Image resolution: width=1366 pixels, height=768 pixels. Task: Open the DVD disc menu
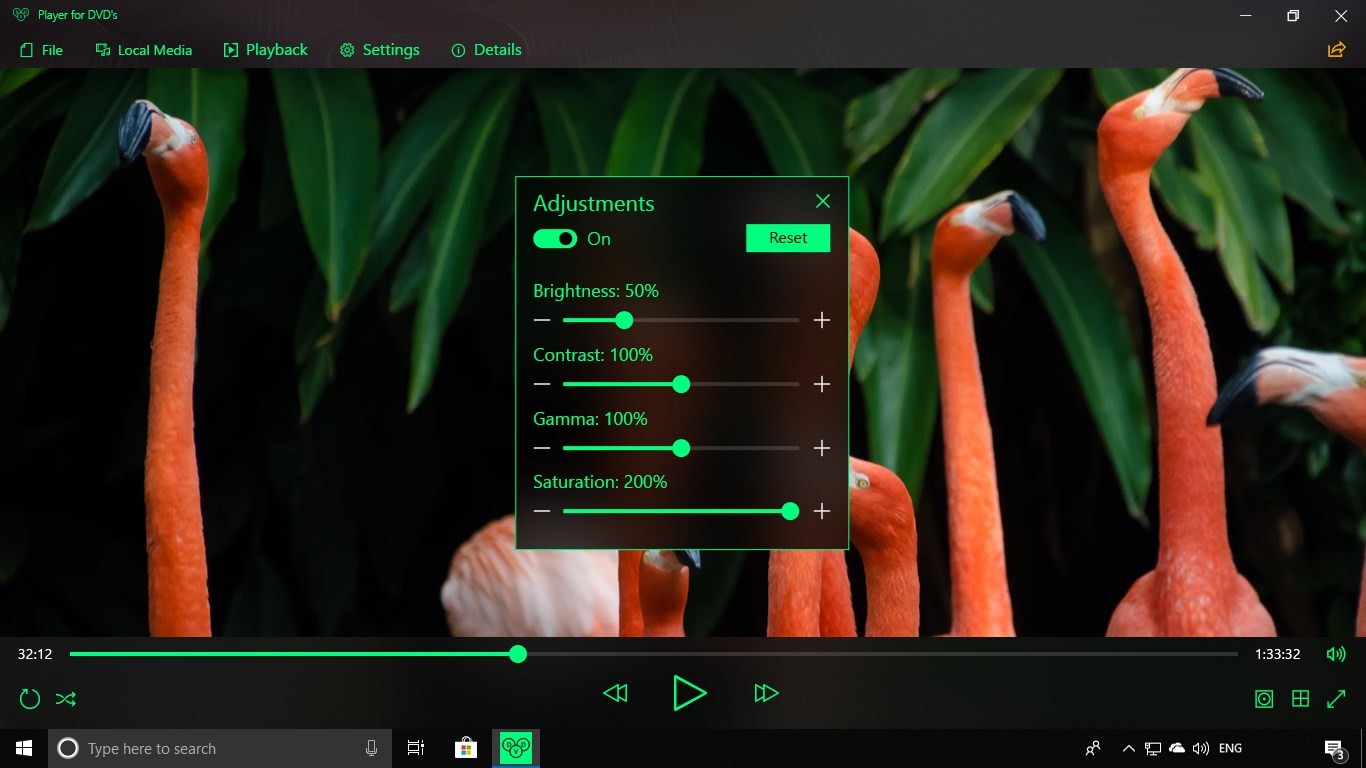pyautogui.click(x=1263, y=698)
